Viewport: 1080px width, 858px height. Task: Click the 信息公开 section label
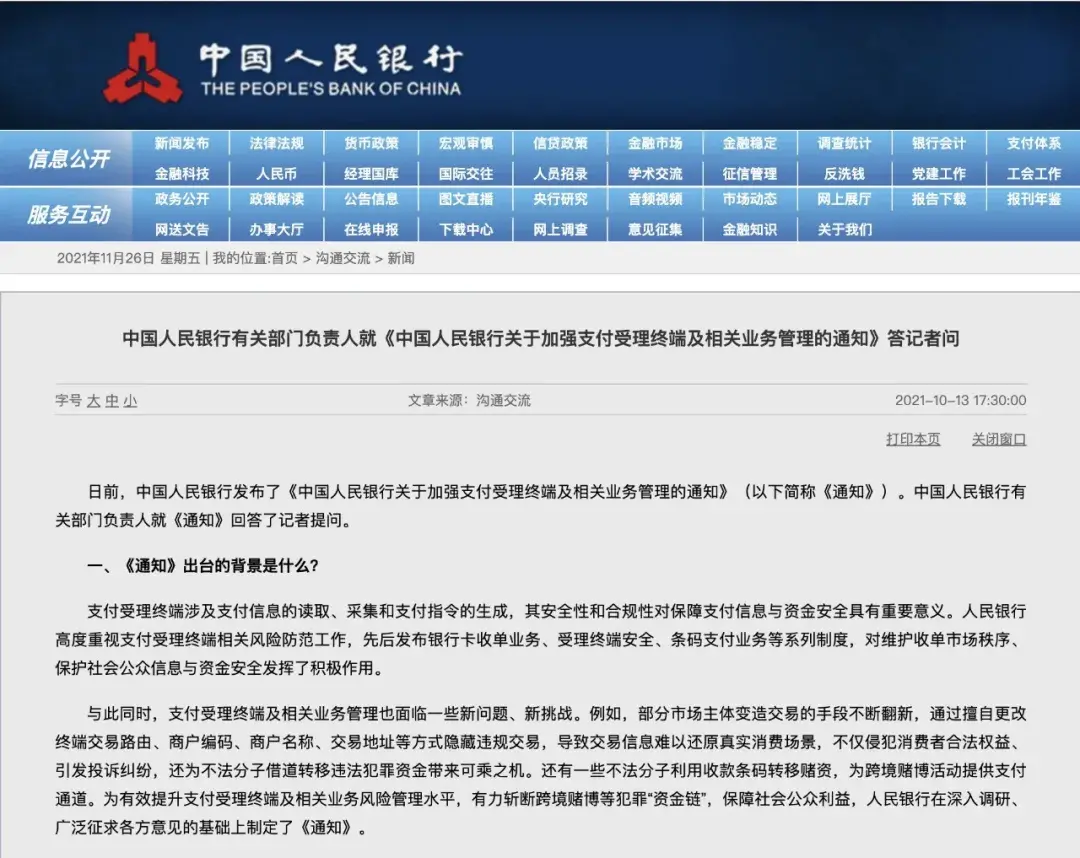coord(68,158)
